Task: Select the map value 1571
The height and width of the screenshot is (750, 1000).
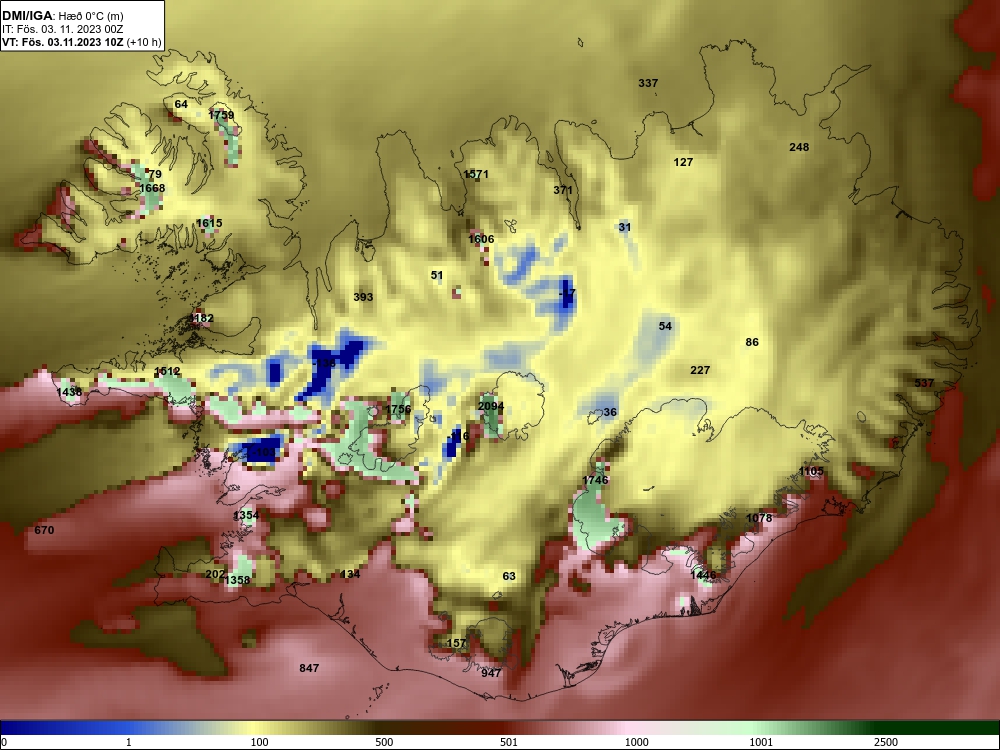Action: [476, 174]
